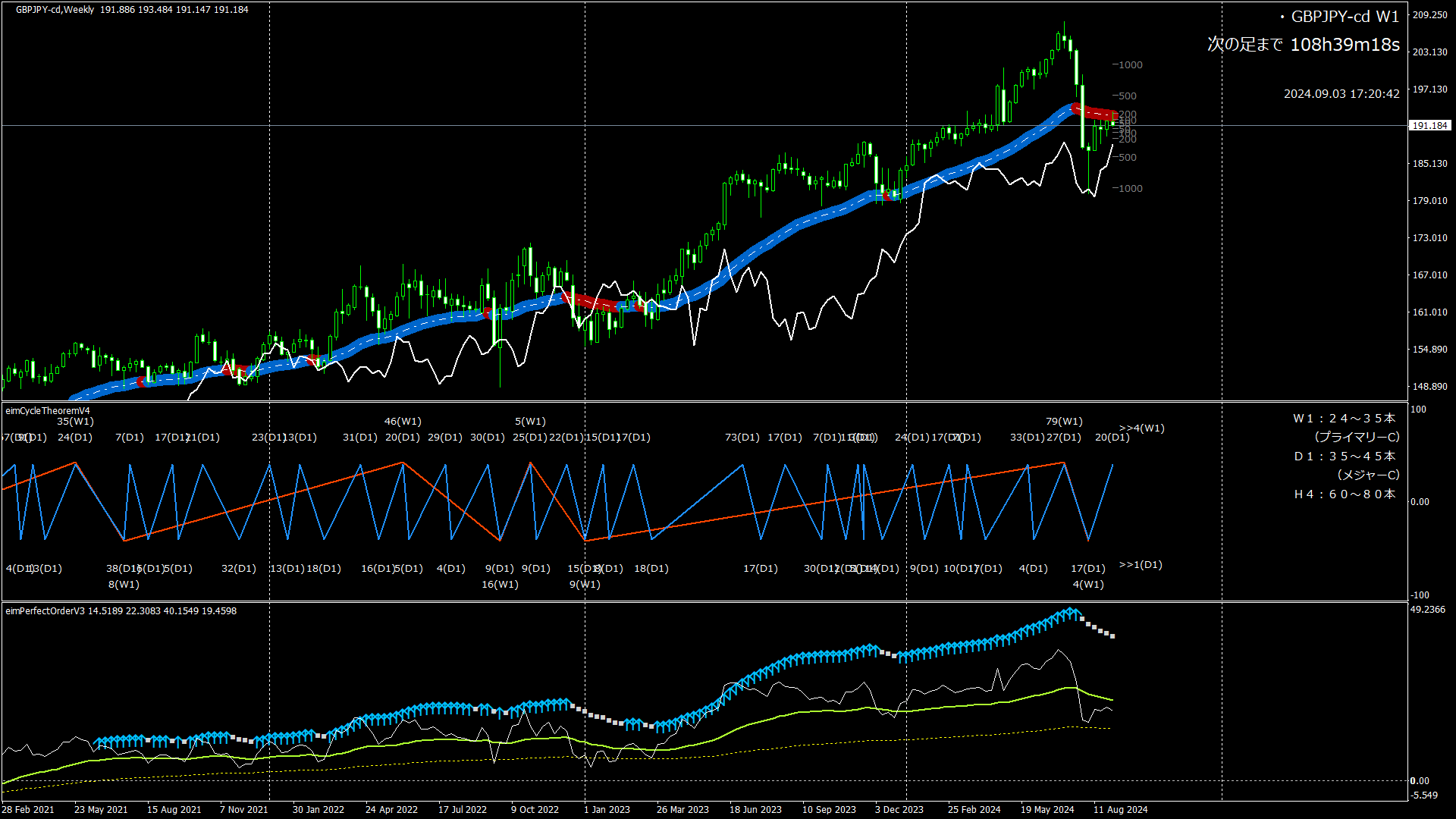Click the current price tag 191.184
Screen dimensions: 1456x819
1429,126
